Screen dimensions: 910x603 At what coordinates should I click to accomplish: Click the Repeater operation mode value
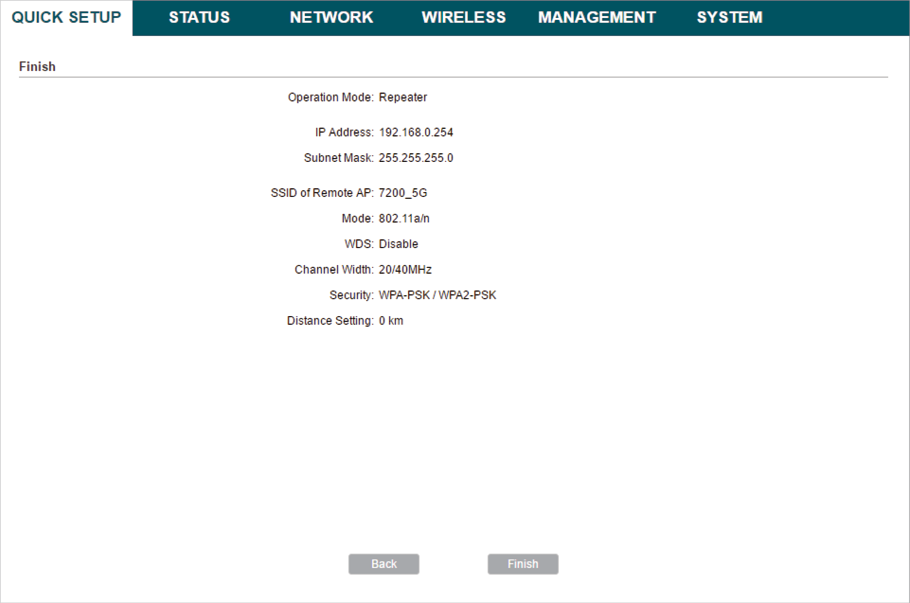click(403, 98)
